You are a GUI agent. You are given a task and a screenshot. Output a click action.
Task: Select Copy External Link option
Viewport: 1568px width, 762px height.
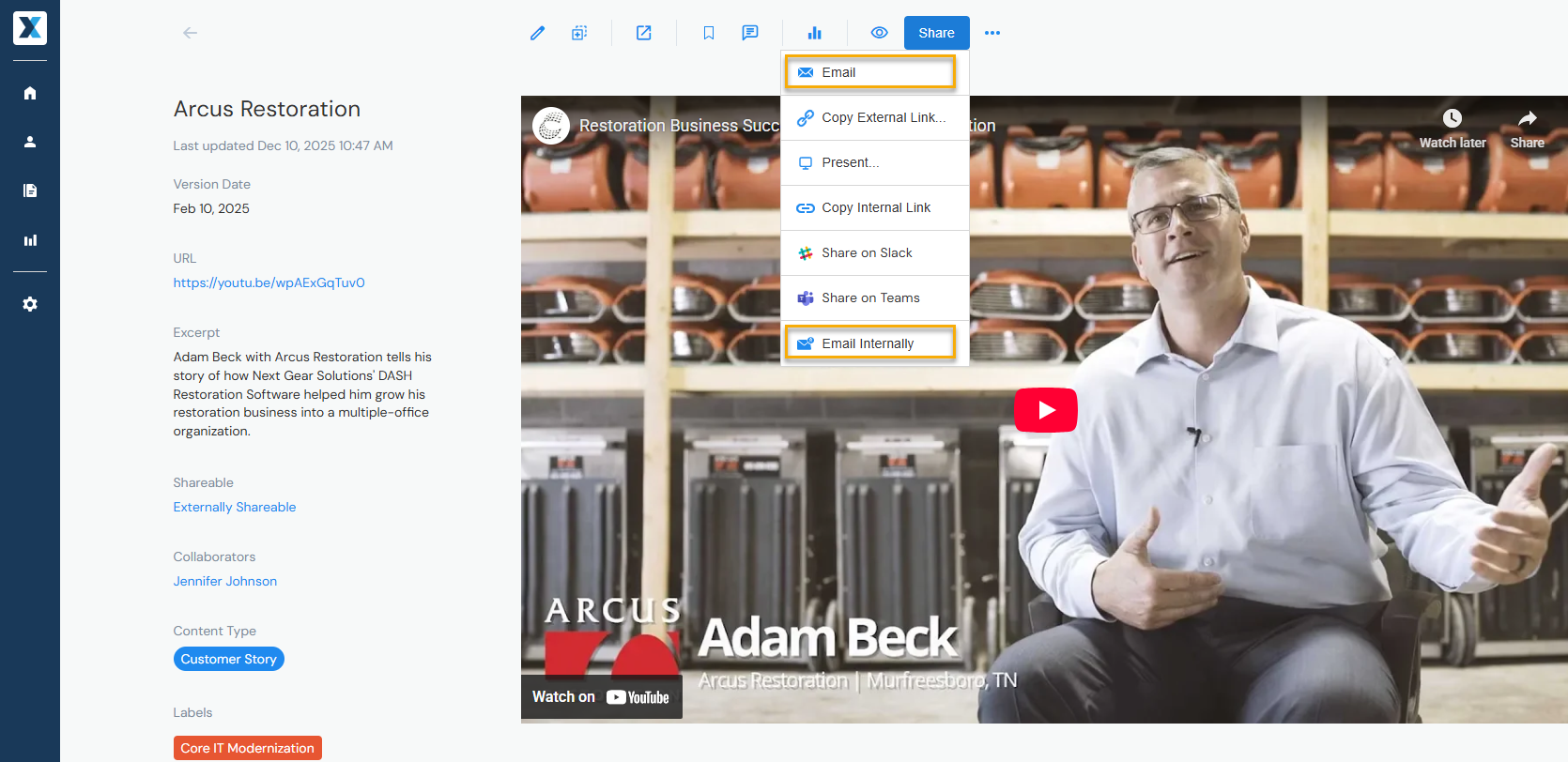coord(875,117)
